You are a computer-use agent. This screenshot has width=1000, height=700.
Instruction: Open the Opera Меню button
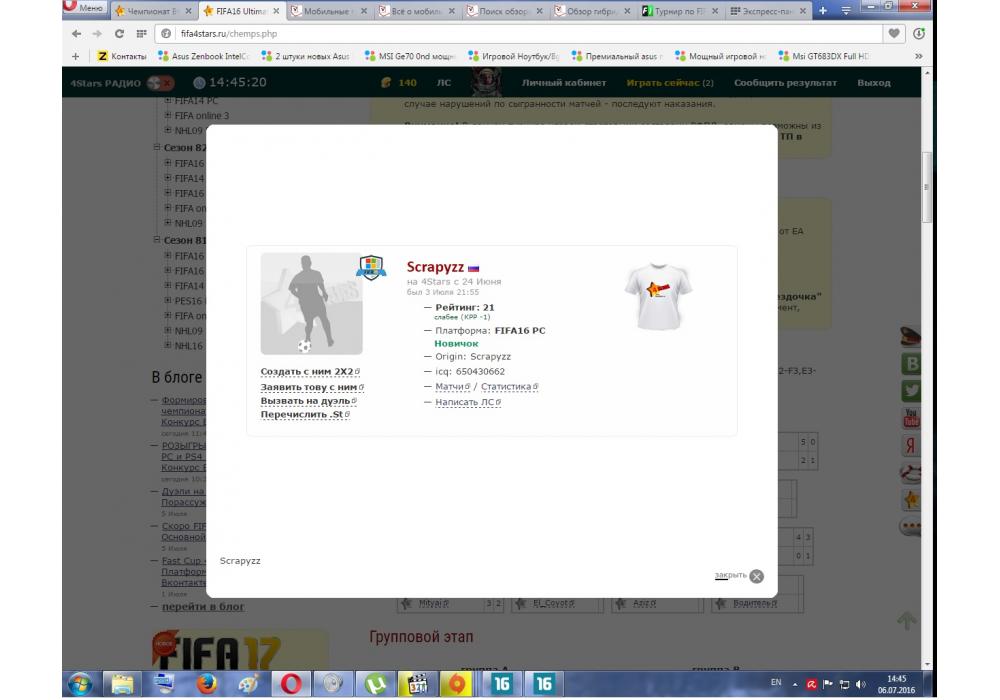click(x=84, y=8)
